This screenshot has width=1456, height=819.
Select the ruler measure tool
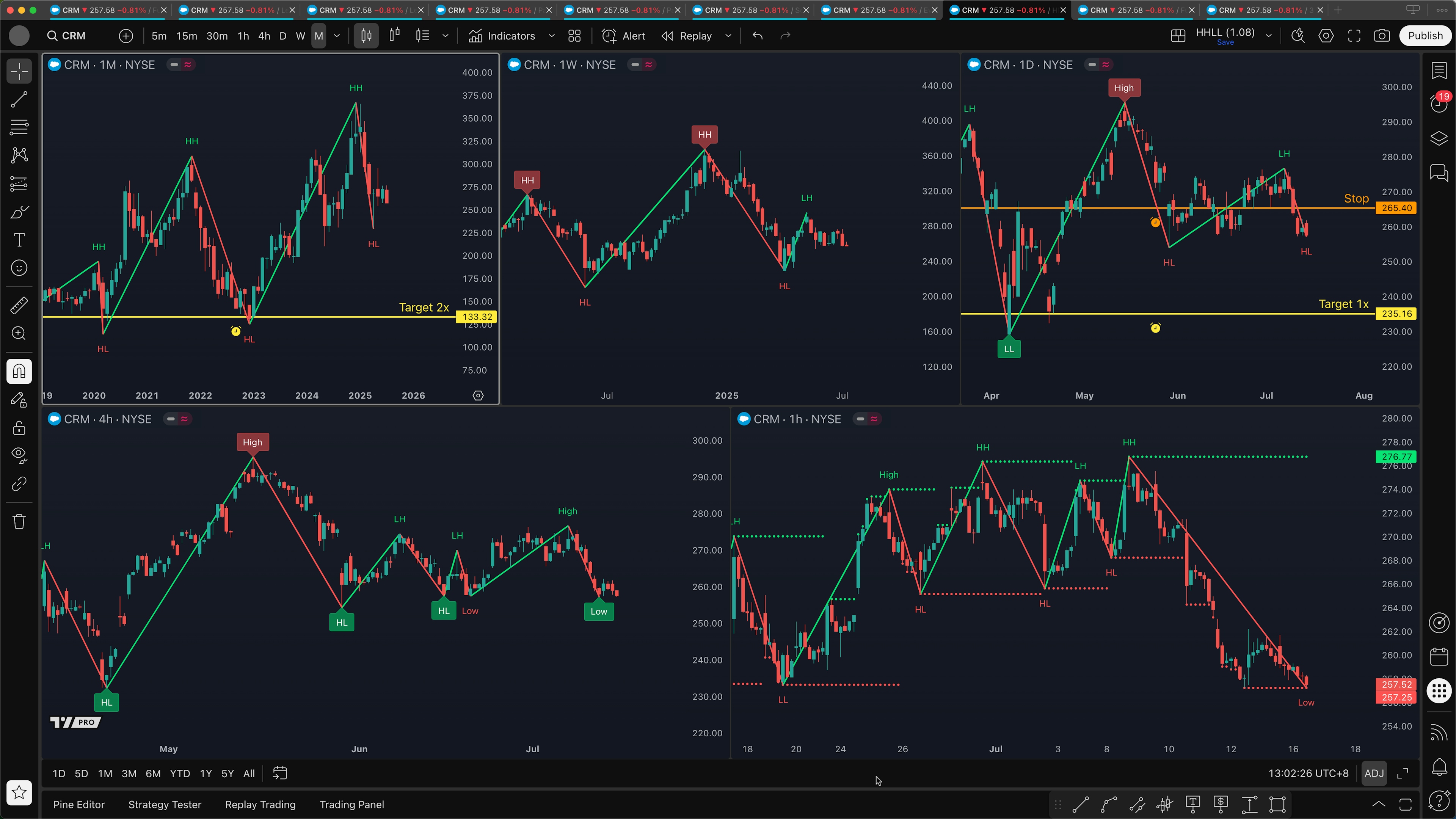coord(19,305)
